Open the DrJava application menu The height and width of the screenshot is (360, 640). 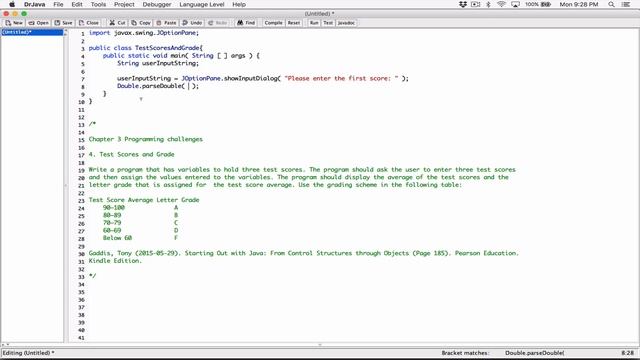pos(34,4)
